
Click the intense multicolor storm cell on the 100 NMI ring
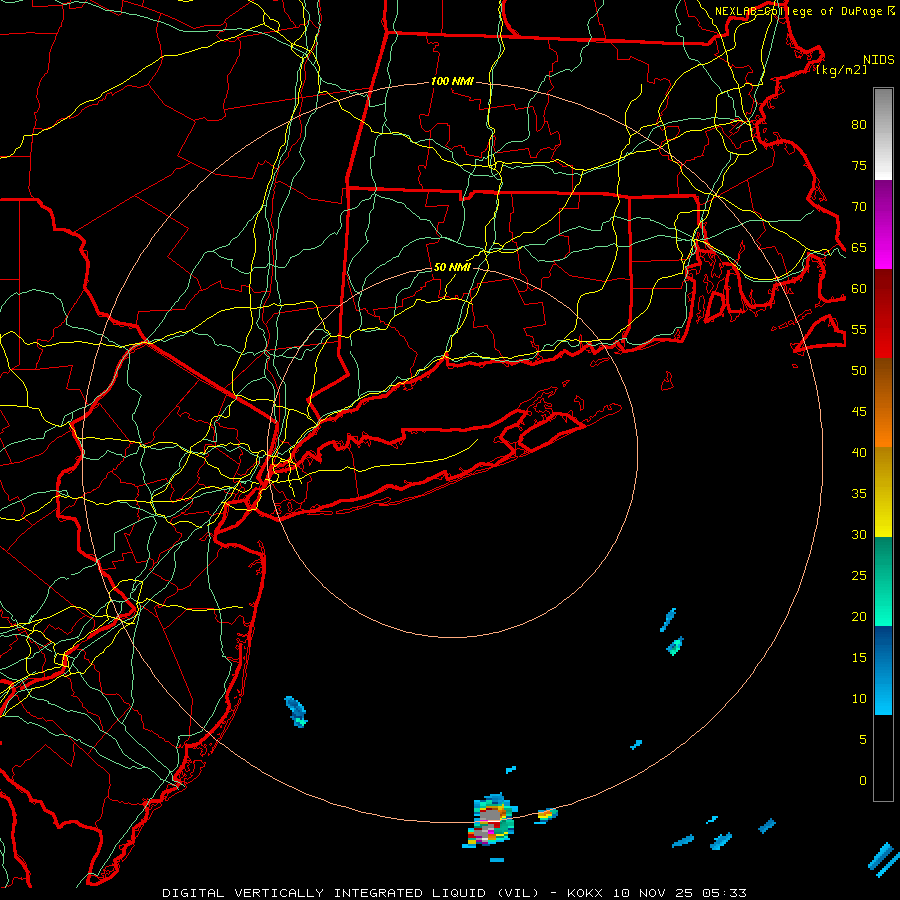[x=490, y=821]
